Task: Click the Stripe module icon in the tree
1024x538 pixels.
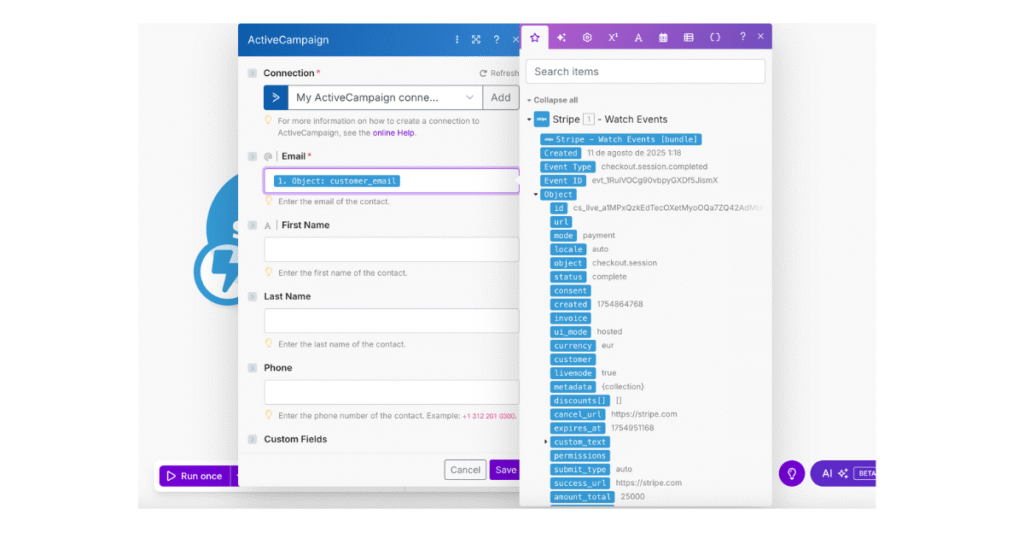Action: click(541, 119)
